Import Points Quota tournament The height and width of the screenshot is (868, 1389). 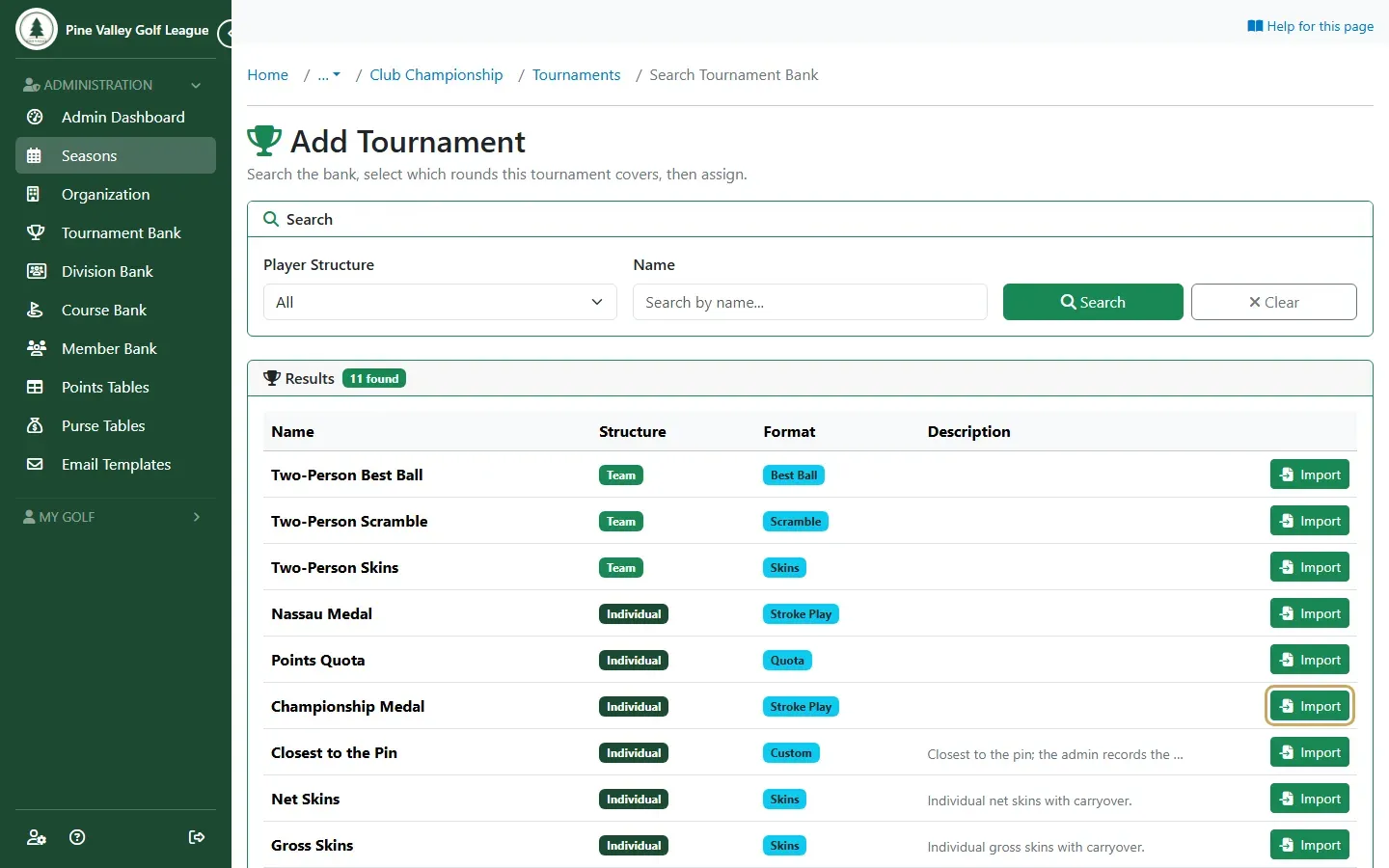(1310, 660)
